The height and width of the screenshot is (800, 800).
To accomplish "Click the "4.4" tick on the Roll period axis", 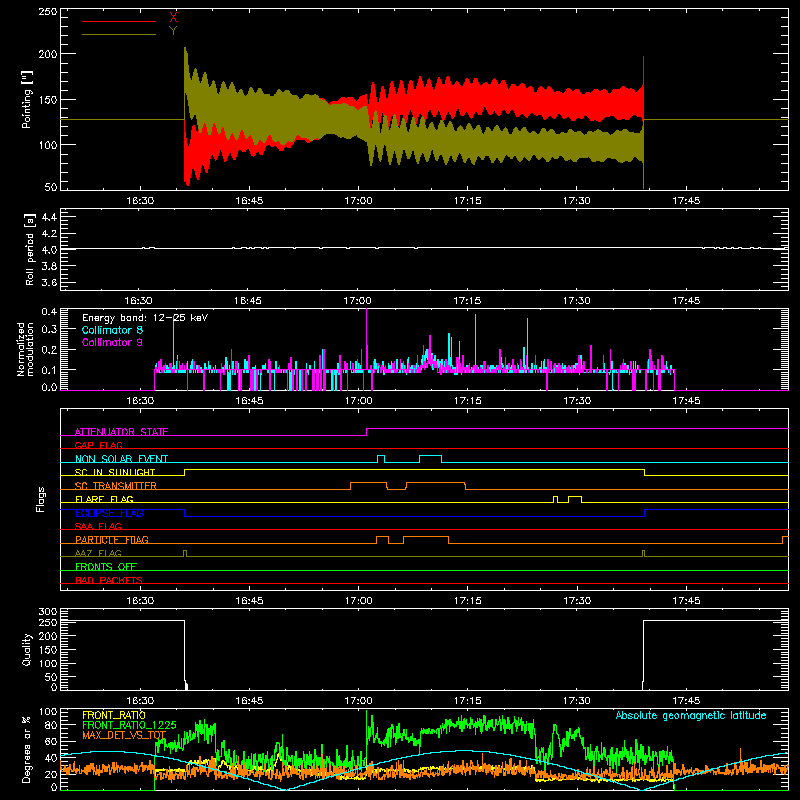I will coord(49,217).
